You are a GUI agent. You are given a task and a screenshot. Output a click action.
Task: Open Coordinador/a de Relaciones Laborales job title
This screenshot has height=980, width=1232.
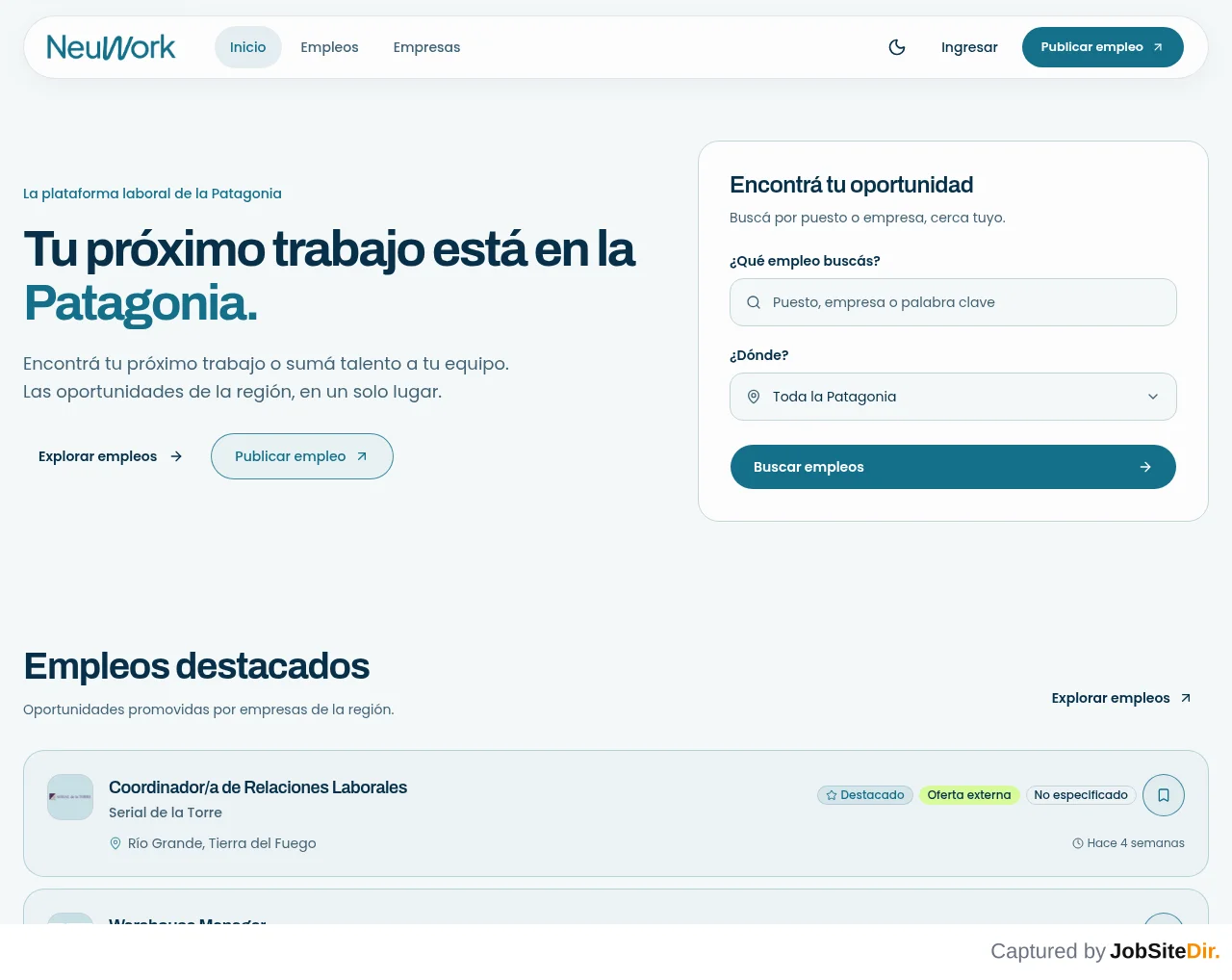click(258, 787)
